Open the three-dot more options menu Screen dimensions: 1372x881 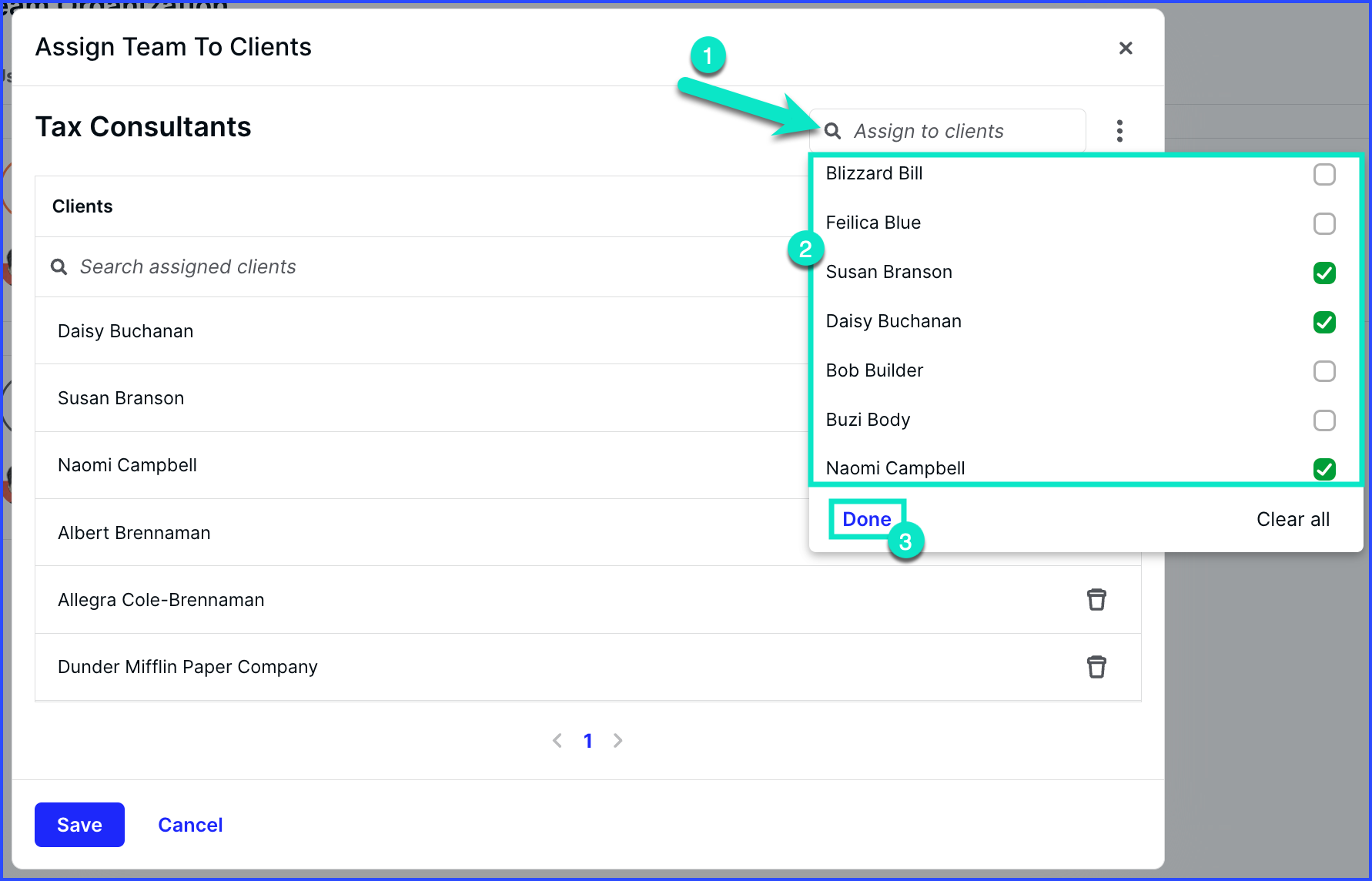click(x=1119, y=131)
